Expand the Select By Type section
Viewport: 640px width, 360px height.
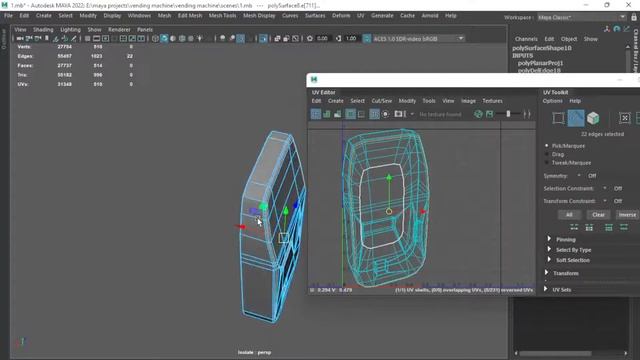[549, 249]
